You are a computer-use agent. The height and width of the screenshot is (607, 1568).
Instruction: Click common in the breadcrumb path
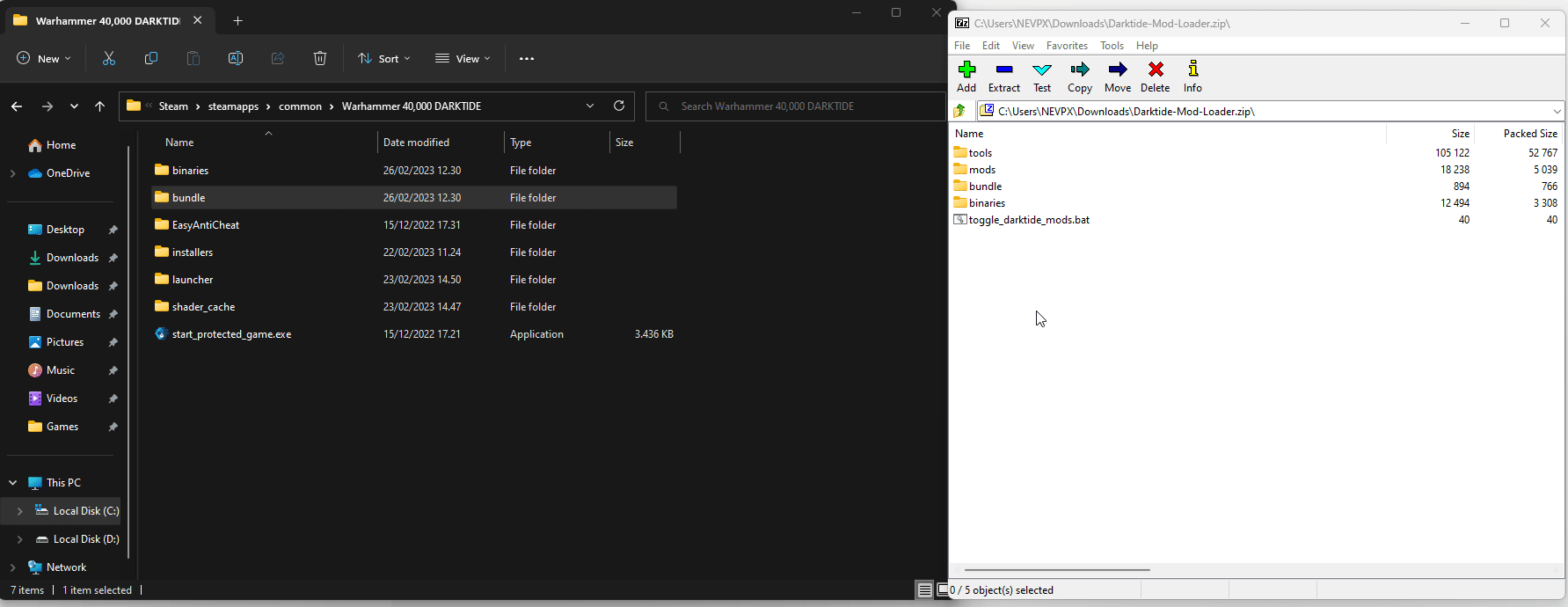[300, 106]
